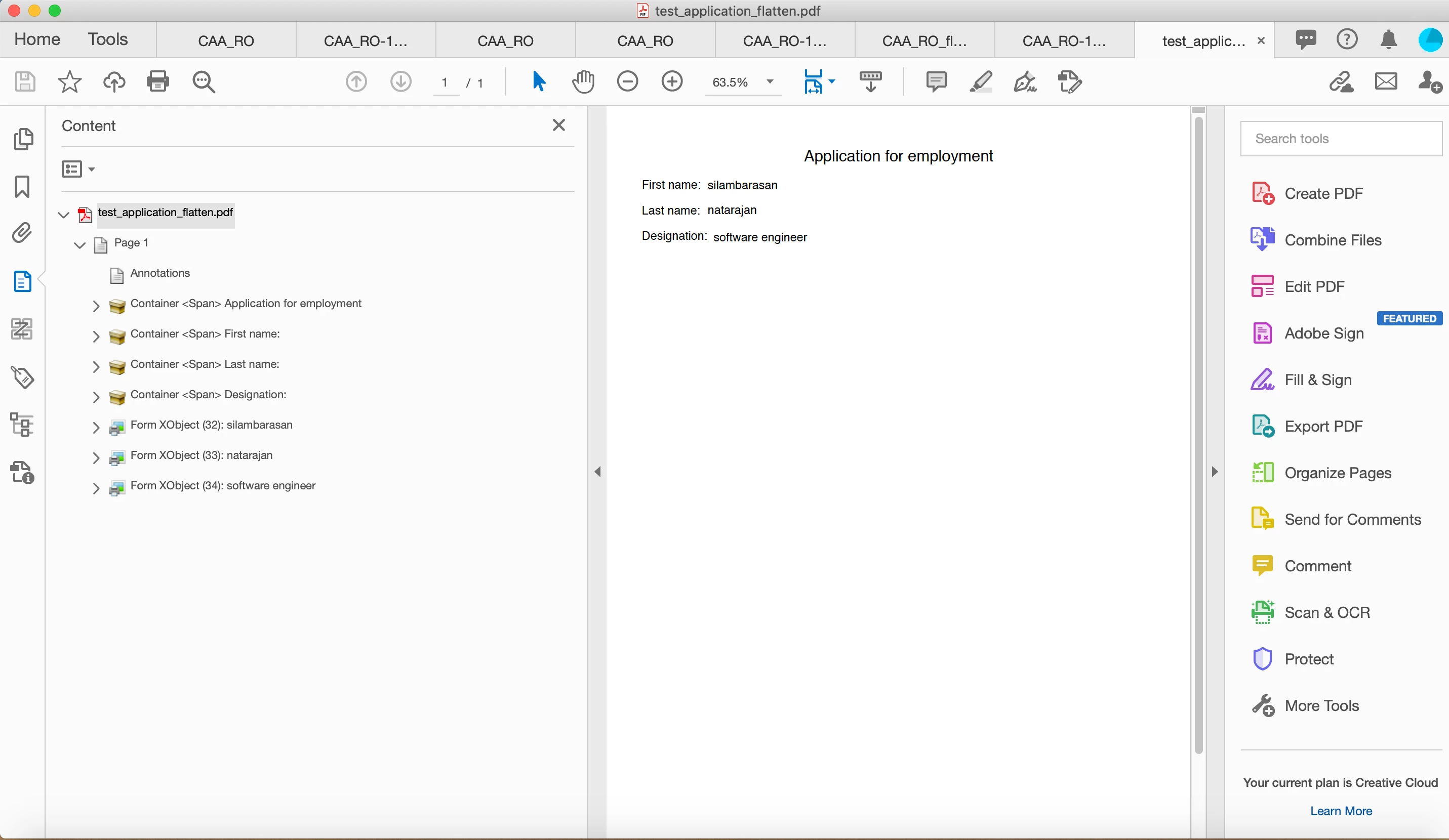Screen dimensions: 1449x840
Task: Click the Print icon in toolbar
Action: tap(157, 81)
